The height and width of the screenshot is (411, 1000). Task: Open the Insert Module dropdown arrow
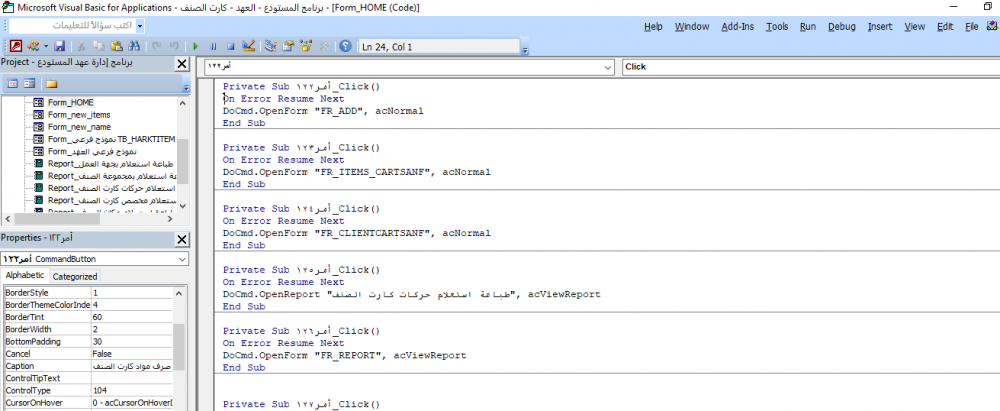pos(45,46)
